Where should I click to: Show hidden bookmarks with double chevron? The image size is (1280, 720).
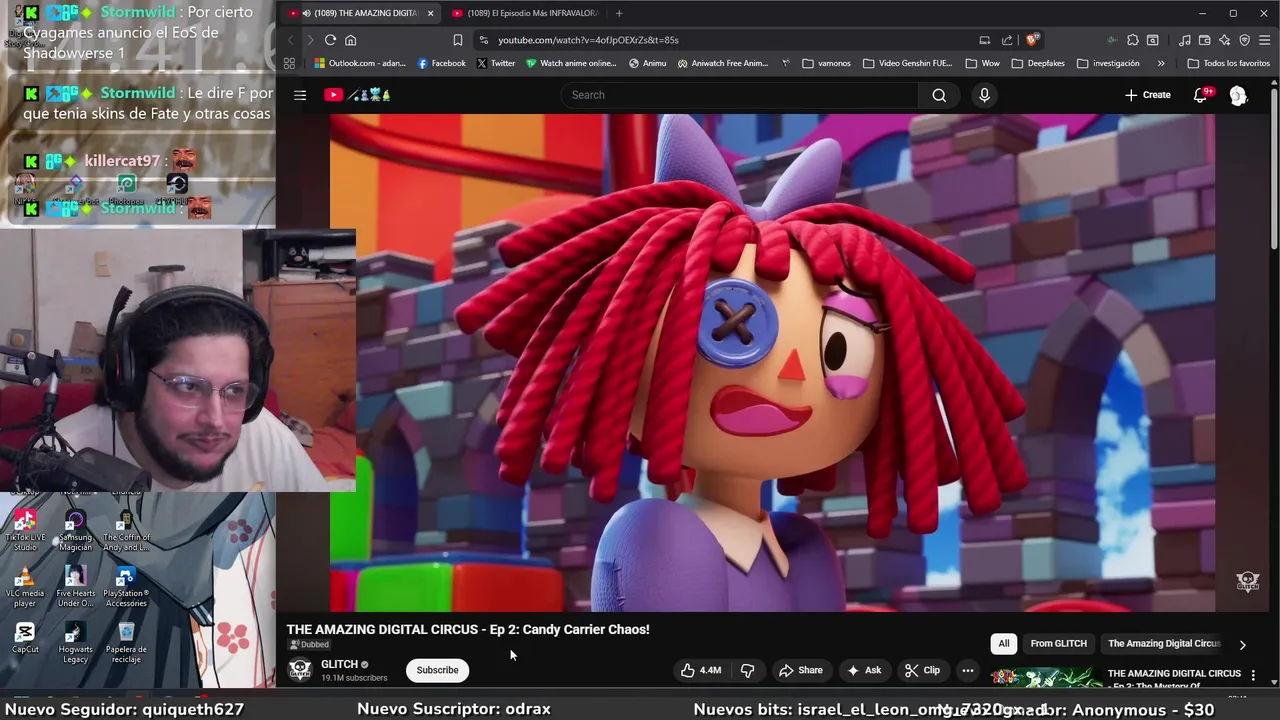(x=1160, y=63)
